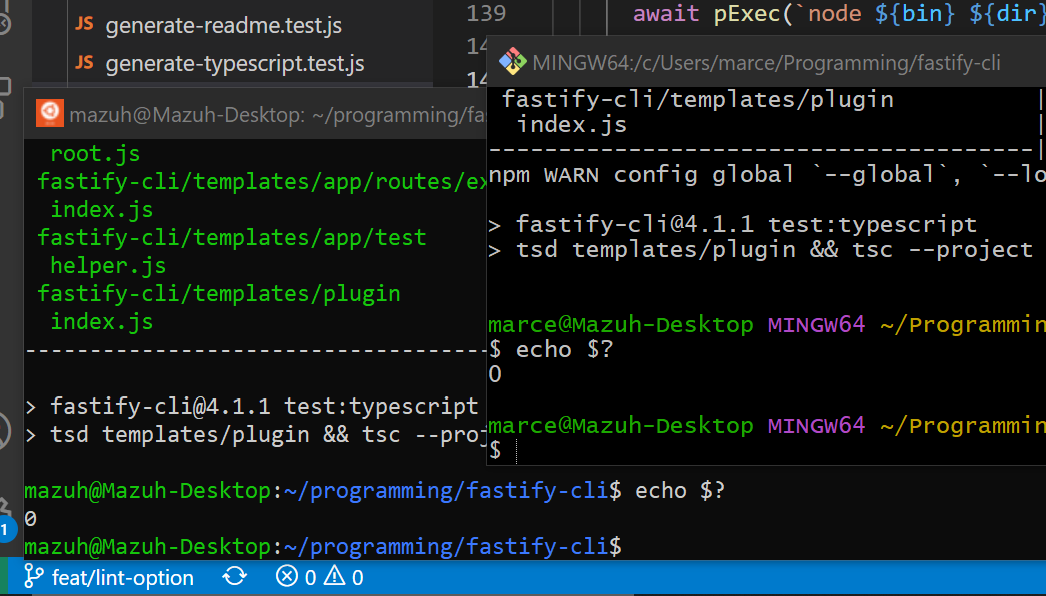Click the Git Bash icon in the MINGW64 title bar
Image resolution: width=1046 pixels, height=596 pixels.
[513, 62]
